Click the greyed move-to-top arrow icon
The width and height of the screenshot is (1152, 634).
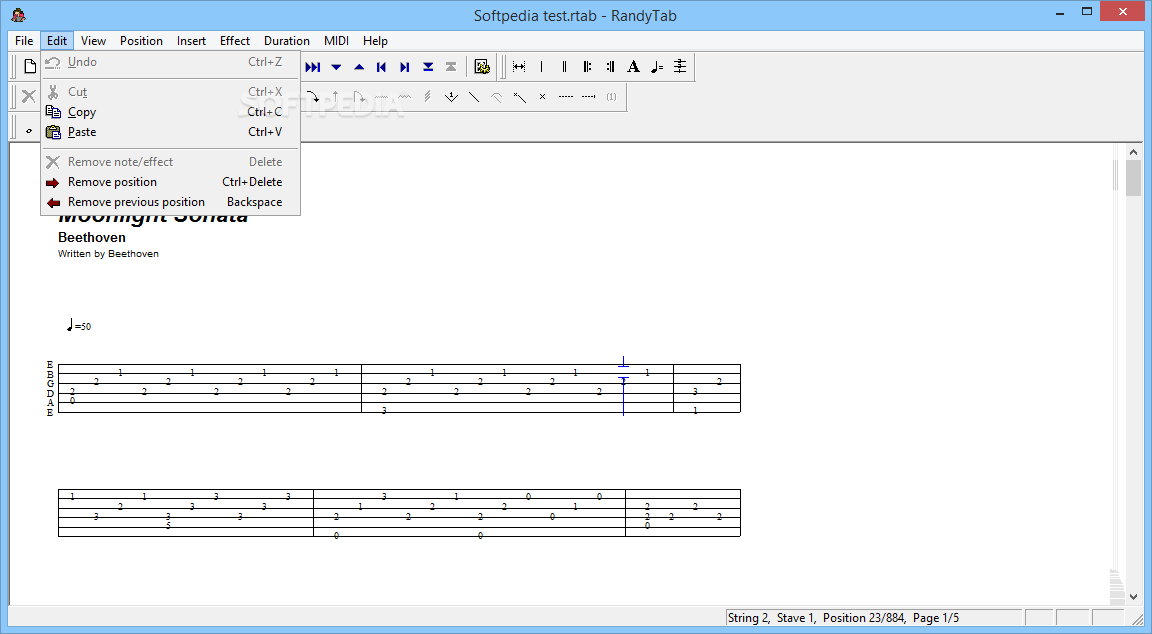451,67
